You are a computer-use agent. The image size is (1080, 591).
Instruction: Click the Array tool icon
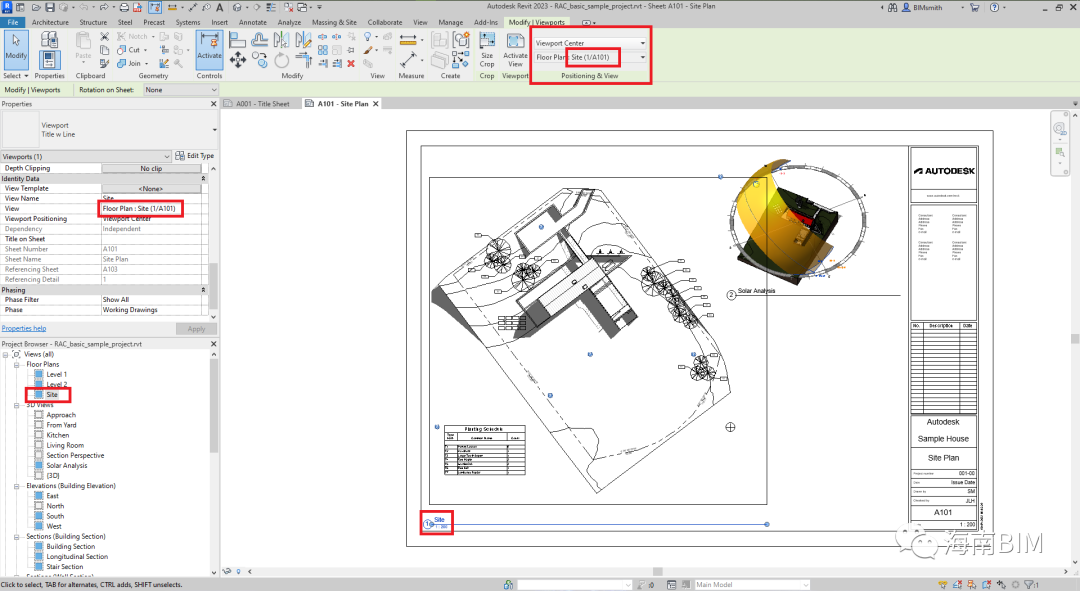click(323, 50)
